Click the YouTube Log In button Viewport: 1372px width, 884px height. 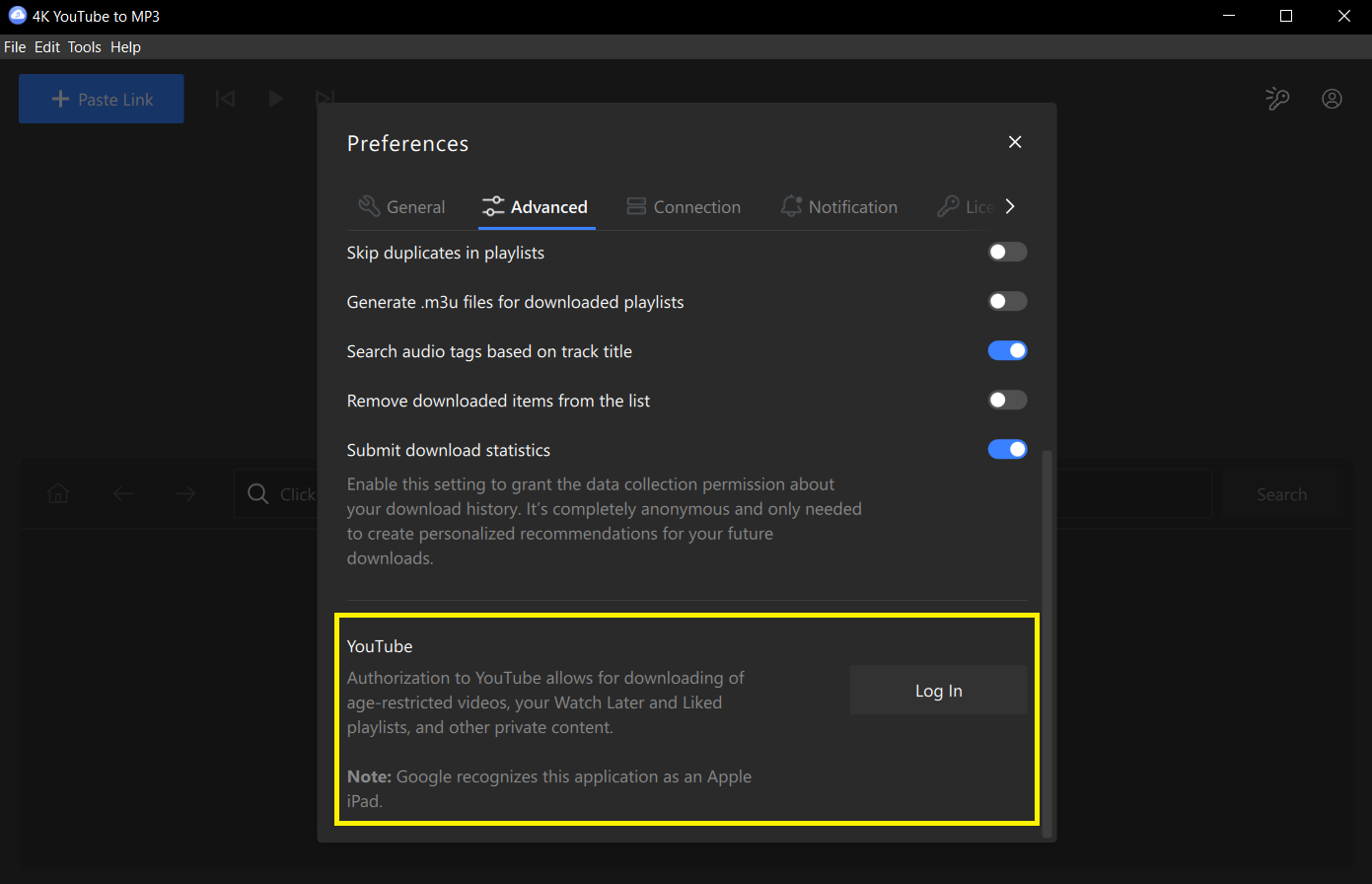tap(938, 691)
